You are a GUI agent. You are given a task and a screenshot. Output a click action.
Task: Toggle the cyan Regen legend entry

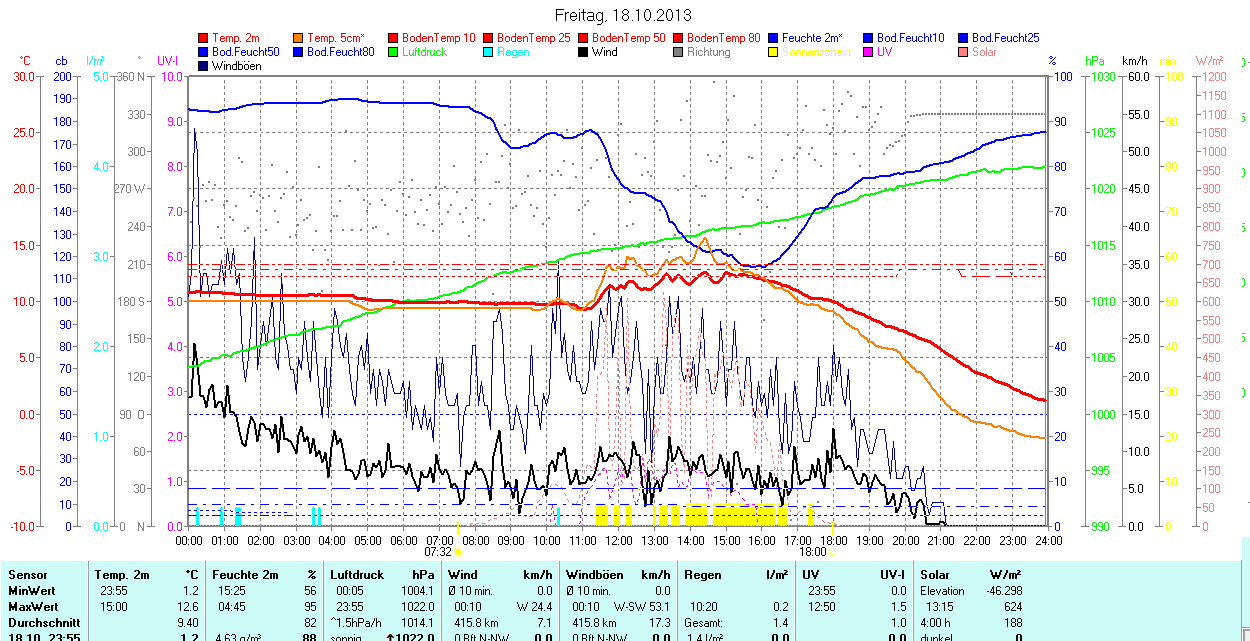pyautogui.click(x=488, y=52)
